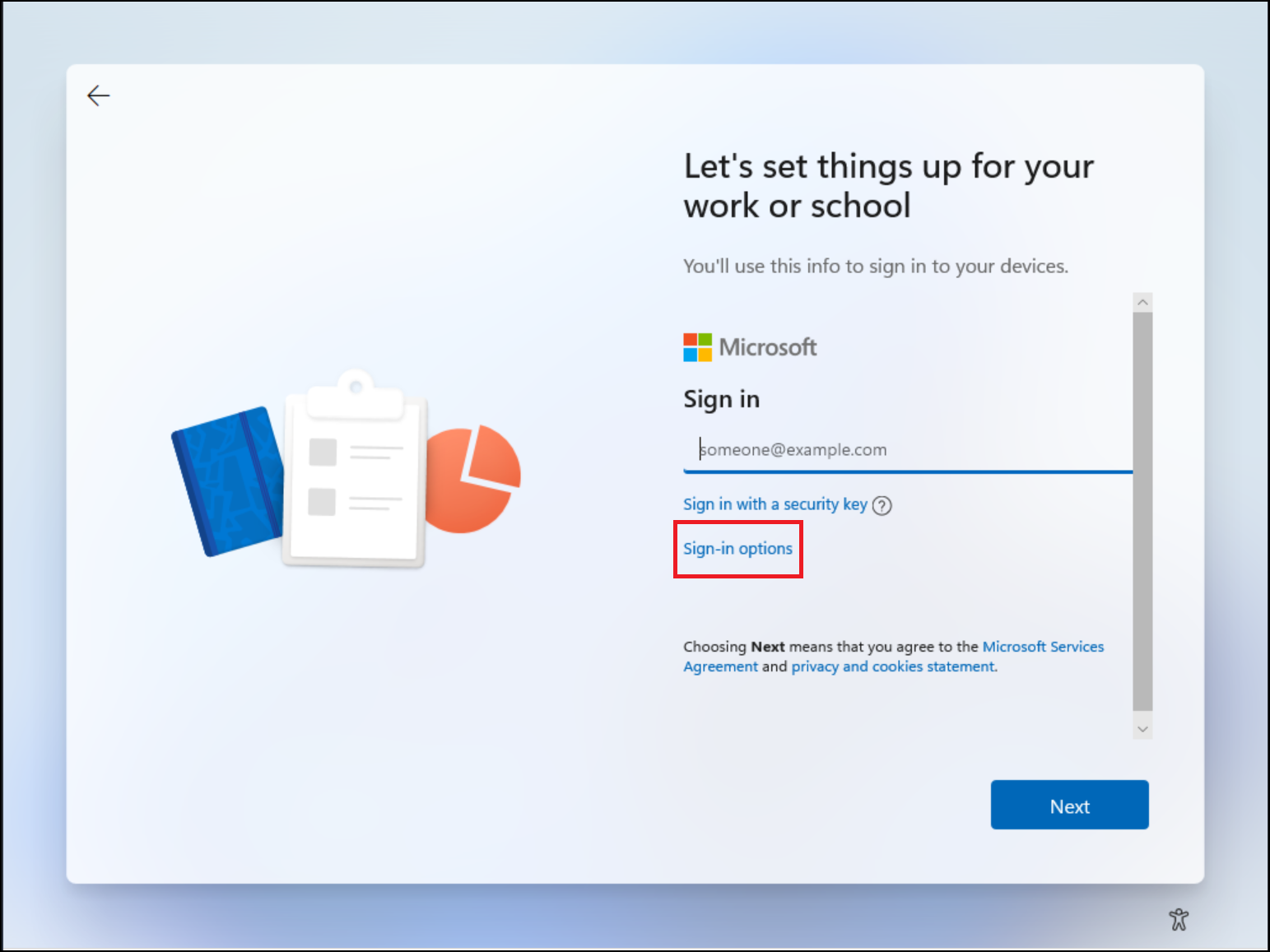Image resolution: width=1270 pixels, height=952 pixels.
Task: Go back using the back arrow
Action: point(98,95)
